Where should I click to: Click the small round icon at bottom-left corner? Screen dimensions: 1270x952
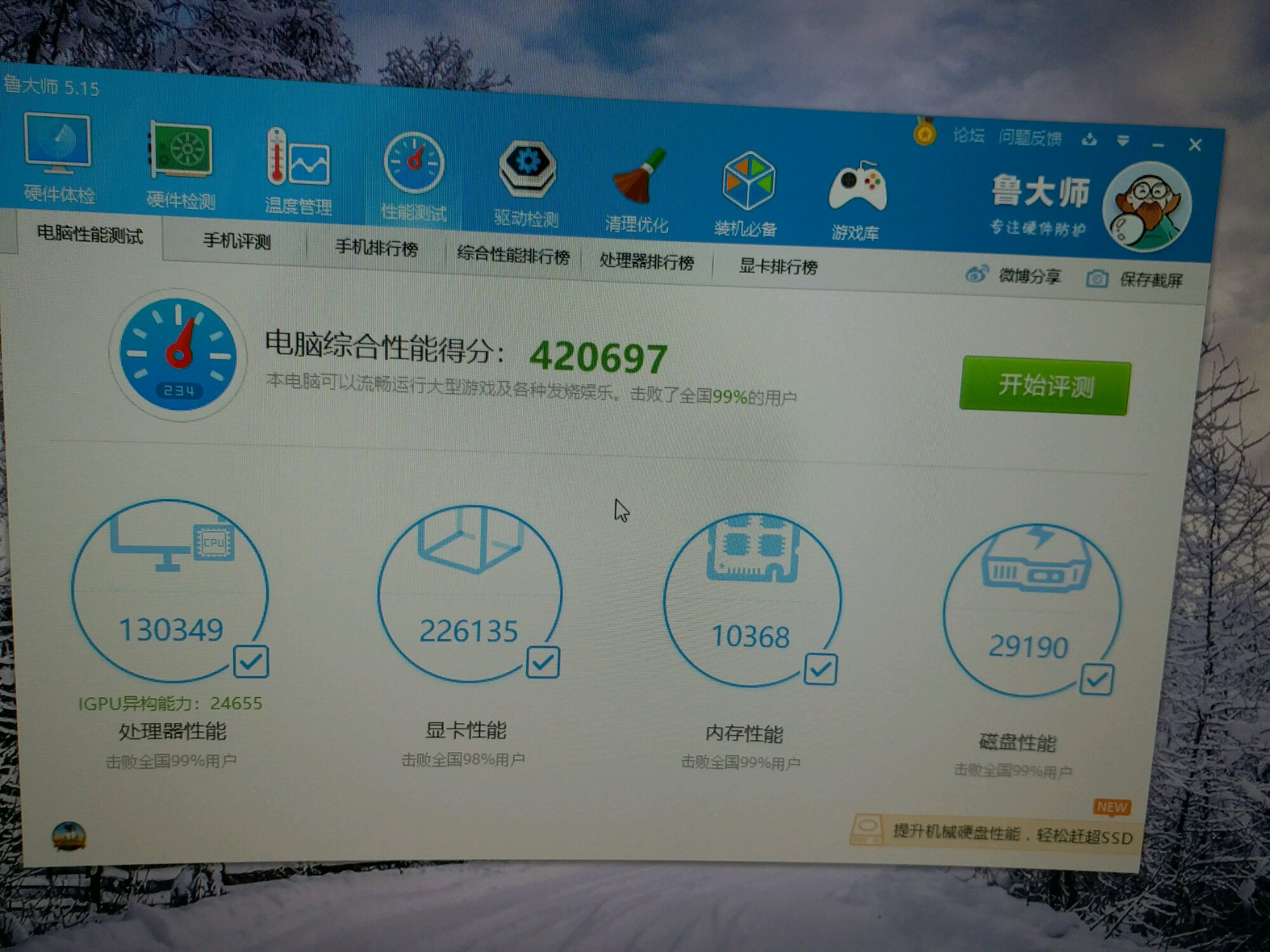pyautogui.click(x=69, y=835)
